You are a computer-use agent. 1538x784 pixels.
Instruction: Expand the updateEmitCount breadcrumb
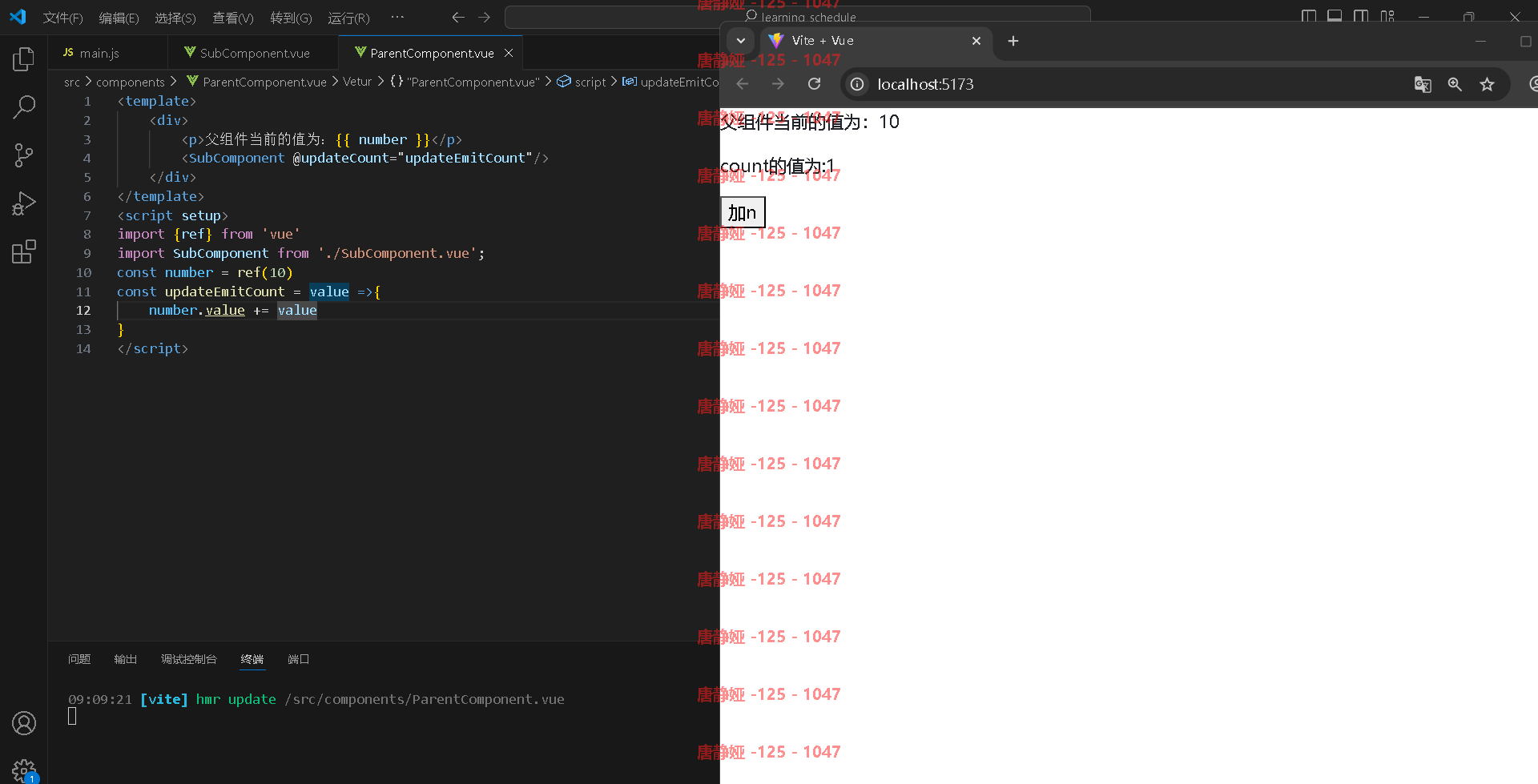(671, 82)
